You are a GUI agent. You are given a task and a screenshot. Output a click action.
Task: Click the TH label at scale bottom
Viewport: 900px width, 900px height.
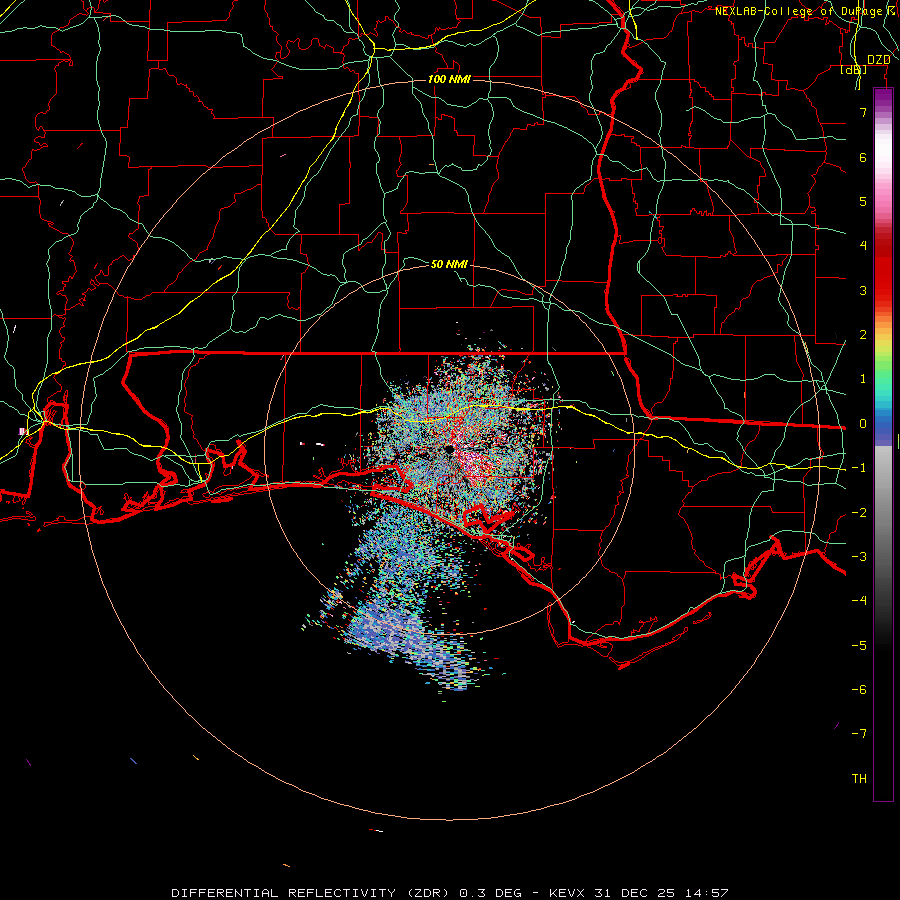859,779
